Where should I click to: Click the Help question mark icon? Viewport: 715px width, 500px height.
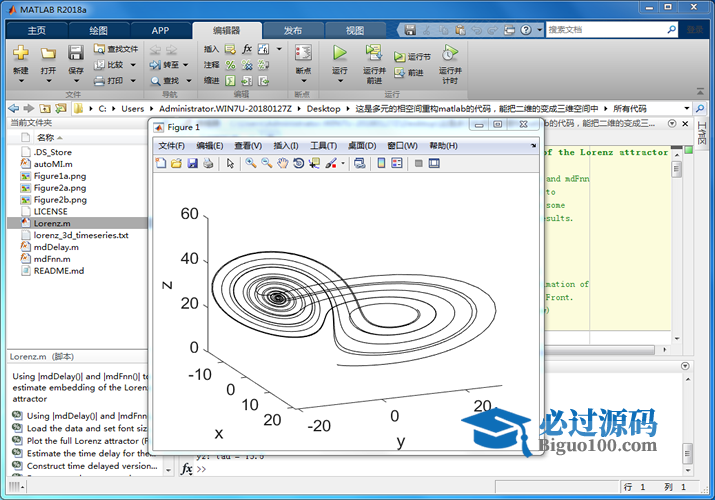click(526, 30)
